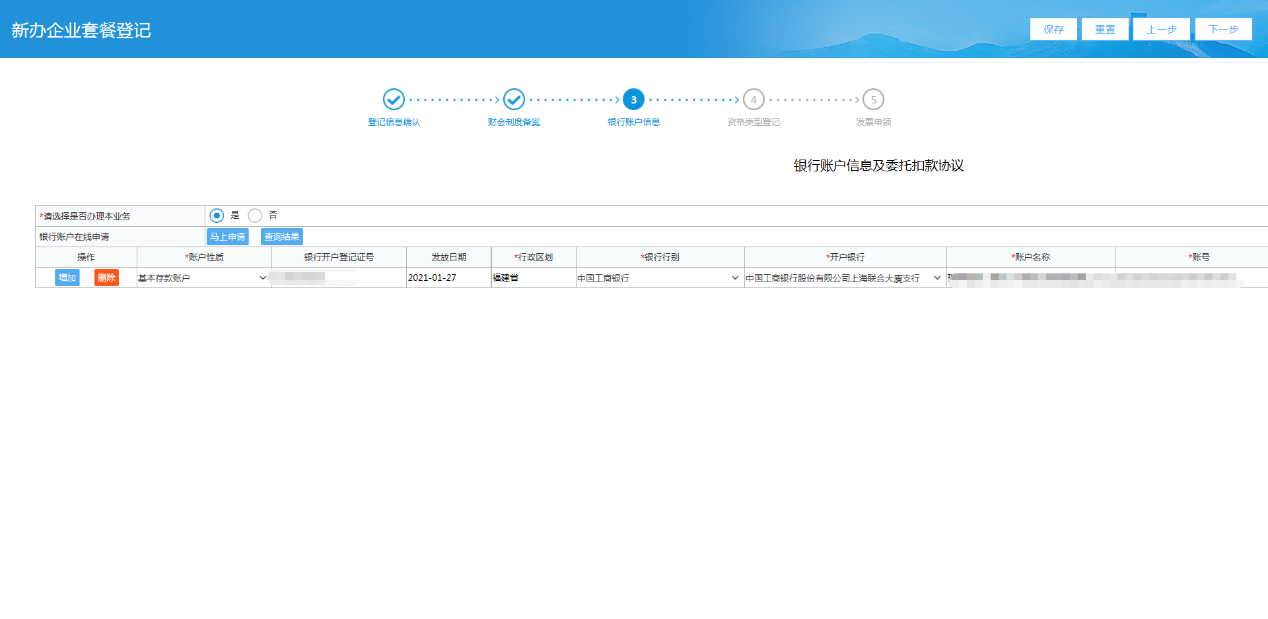点击"下一步"继续登记流程

pyautogui.click(x=1223, y=28)
